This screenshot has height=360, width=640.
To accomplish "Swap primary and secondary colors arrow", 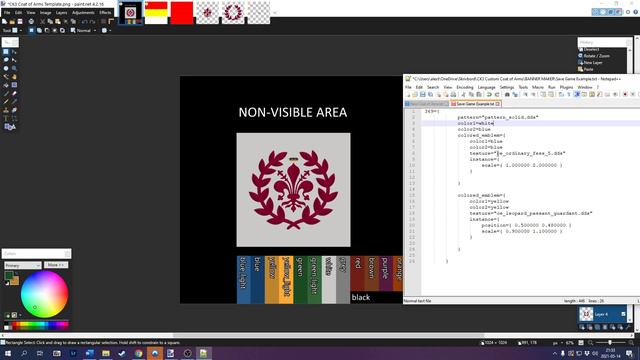I will pos(17,273).
